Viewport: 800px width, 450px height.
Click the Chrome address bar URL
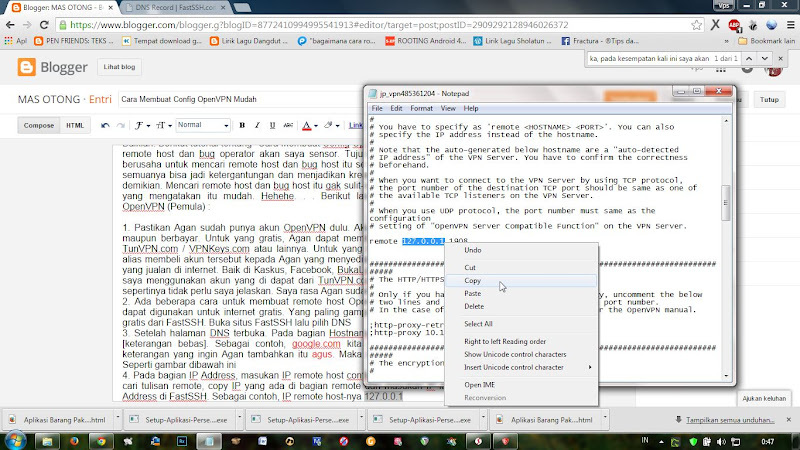pos(319,24)
